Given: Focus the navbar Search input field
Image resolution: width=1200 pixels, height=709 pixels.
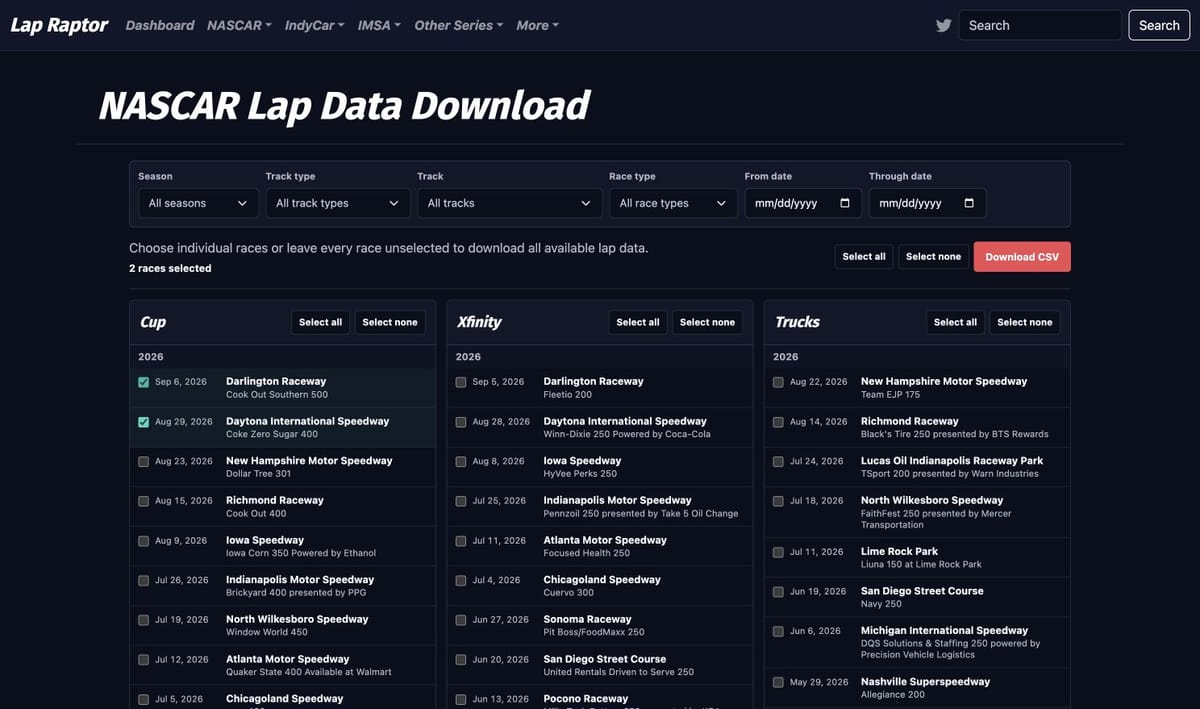Looking at the screenshot, I should pos(1040,25).
